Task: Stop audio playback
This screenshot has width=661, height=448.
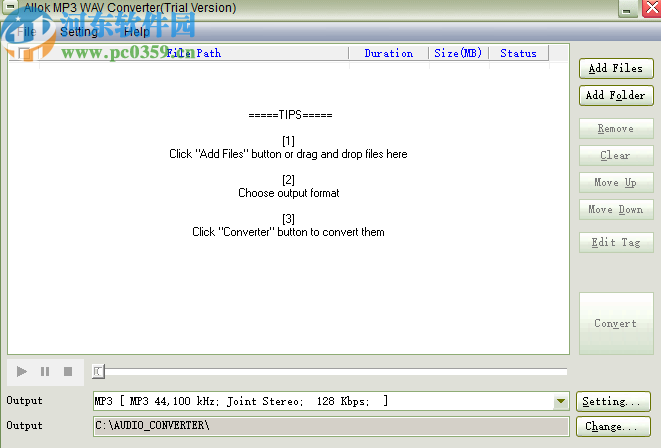Action: click(x=68, y=372)
